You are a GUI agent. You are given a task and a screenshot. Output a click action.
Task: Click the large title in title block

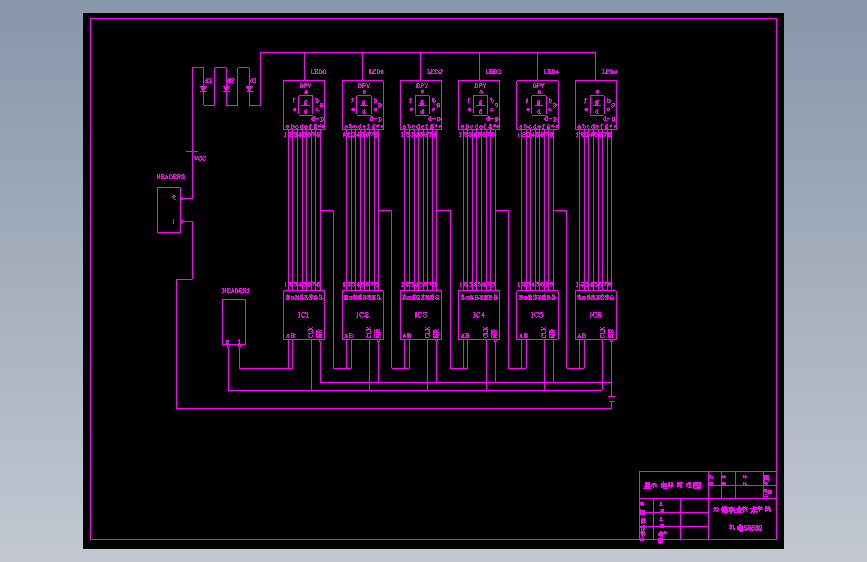(672, 486)
